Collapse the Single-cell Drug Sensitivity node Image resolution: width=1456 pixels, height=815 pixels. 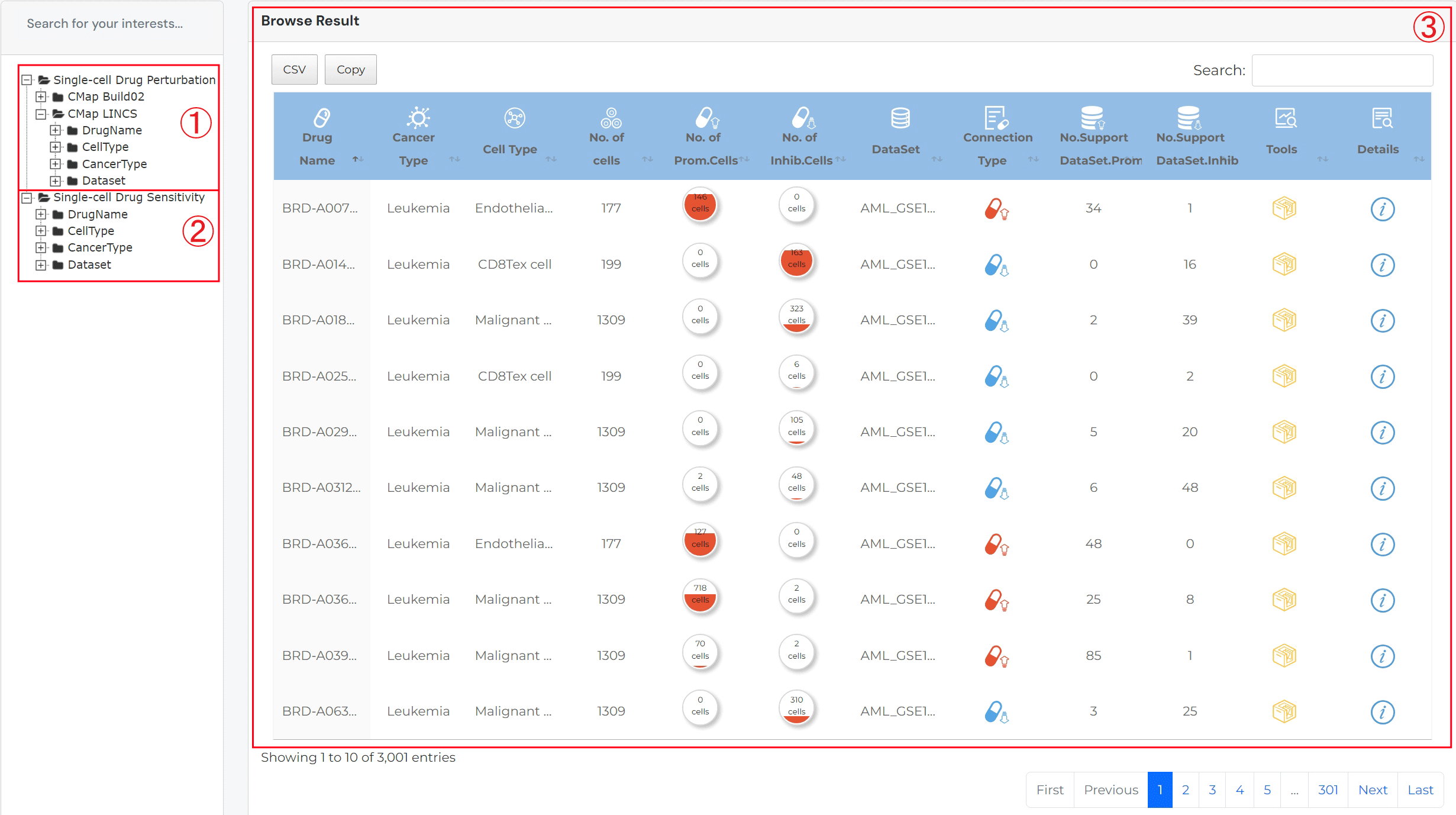[27, 198]
